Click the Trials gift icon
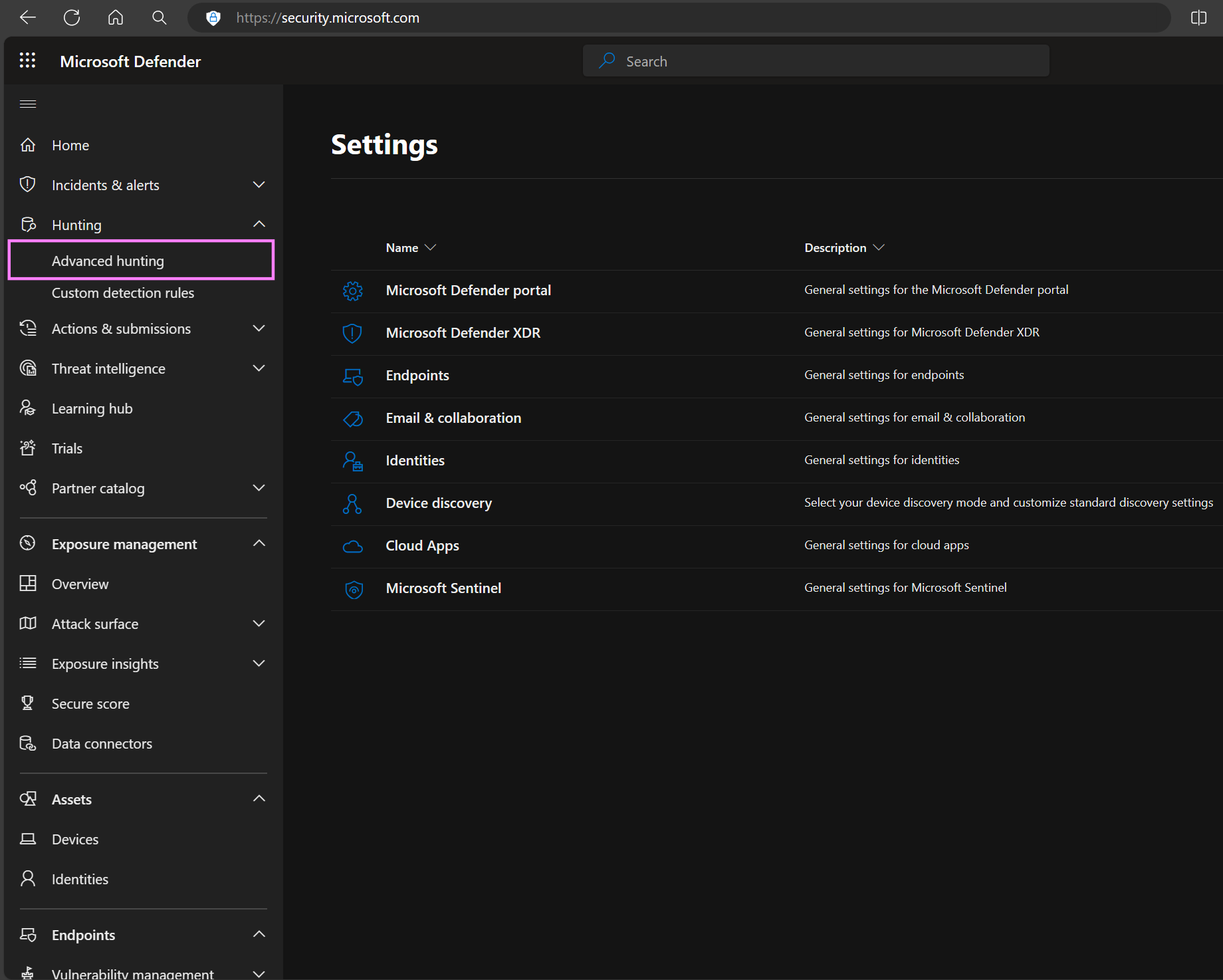Screen dimensions: 1223x980 tap(28, 448)
